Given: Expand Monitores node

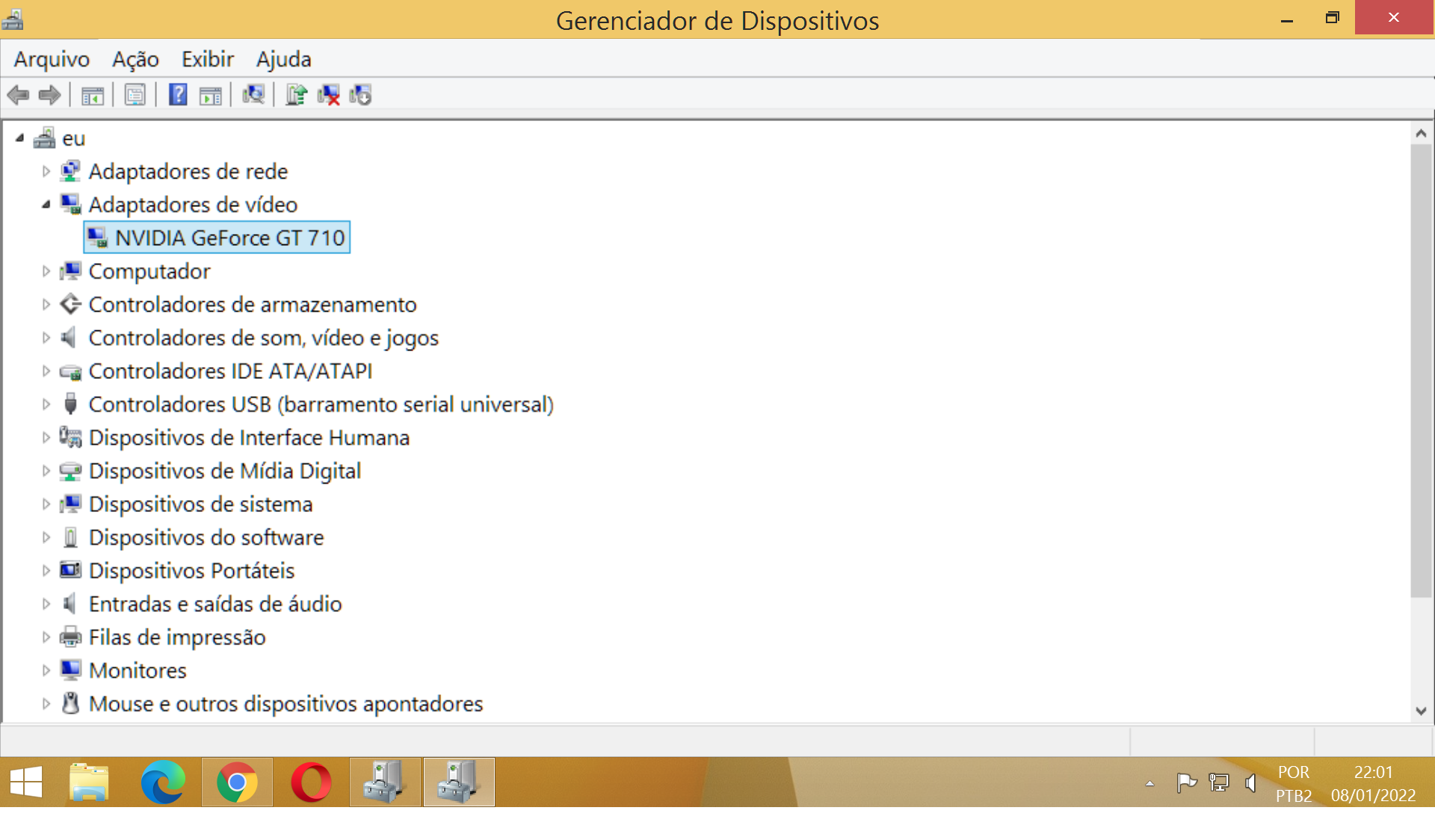Looking at the screenshot, I should 46,670.
